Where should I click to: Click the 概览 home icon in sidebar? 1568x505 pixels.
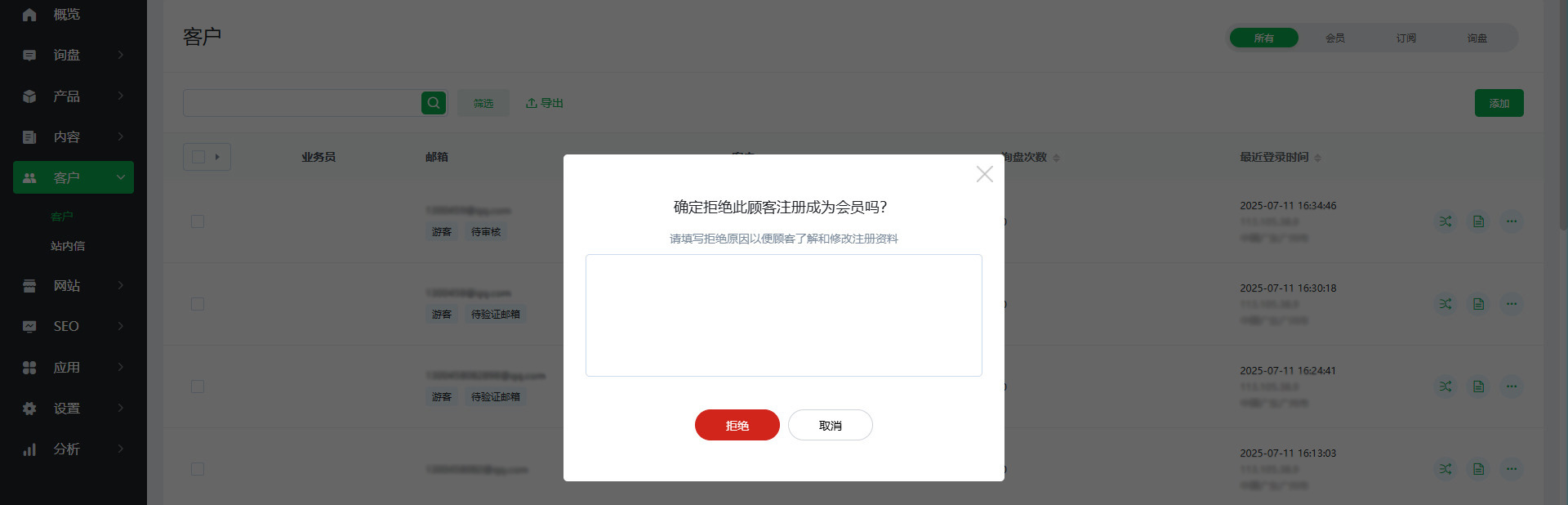tap(29, 15)
